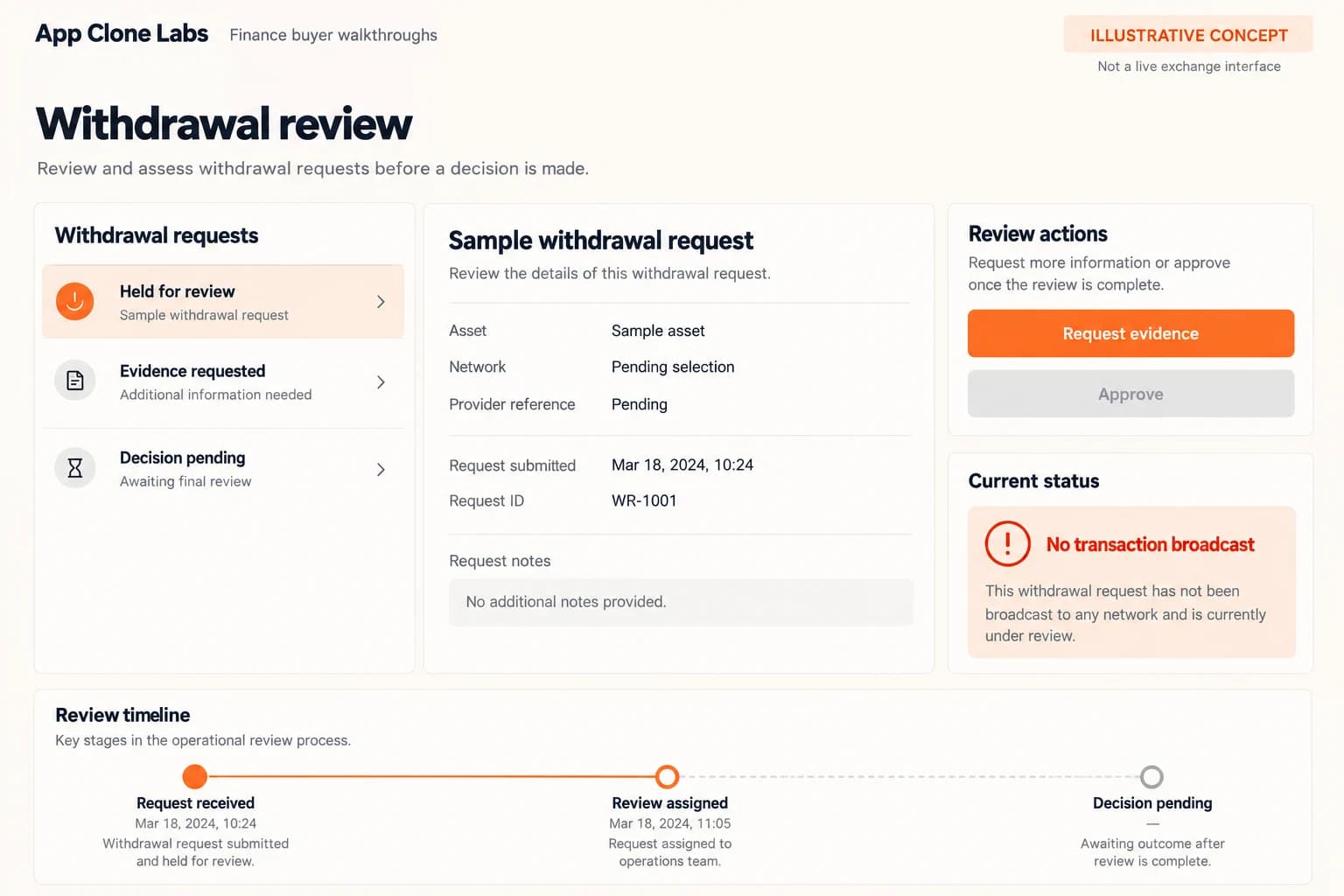
Task: Click the Withdrawal requests panel heading
Action: tap(157, 235)
